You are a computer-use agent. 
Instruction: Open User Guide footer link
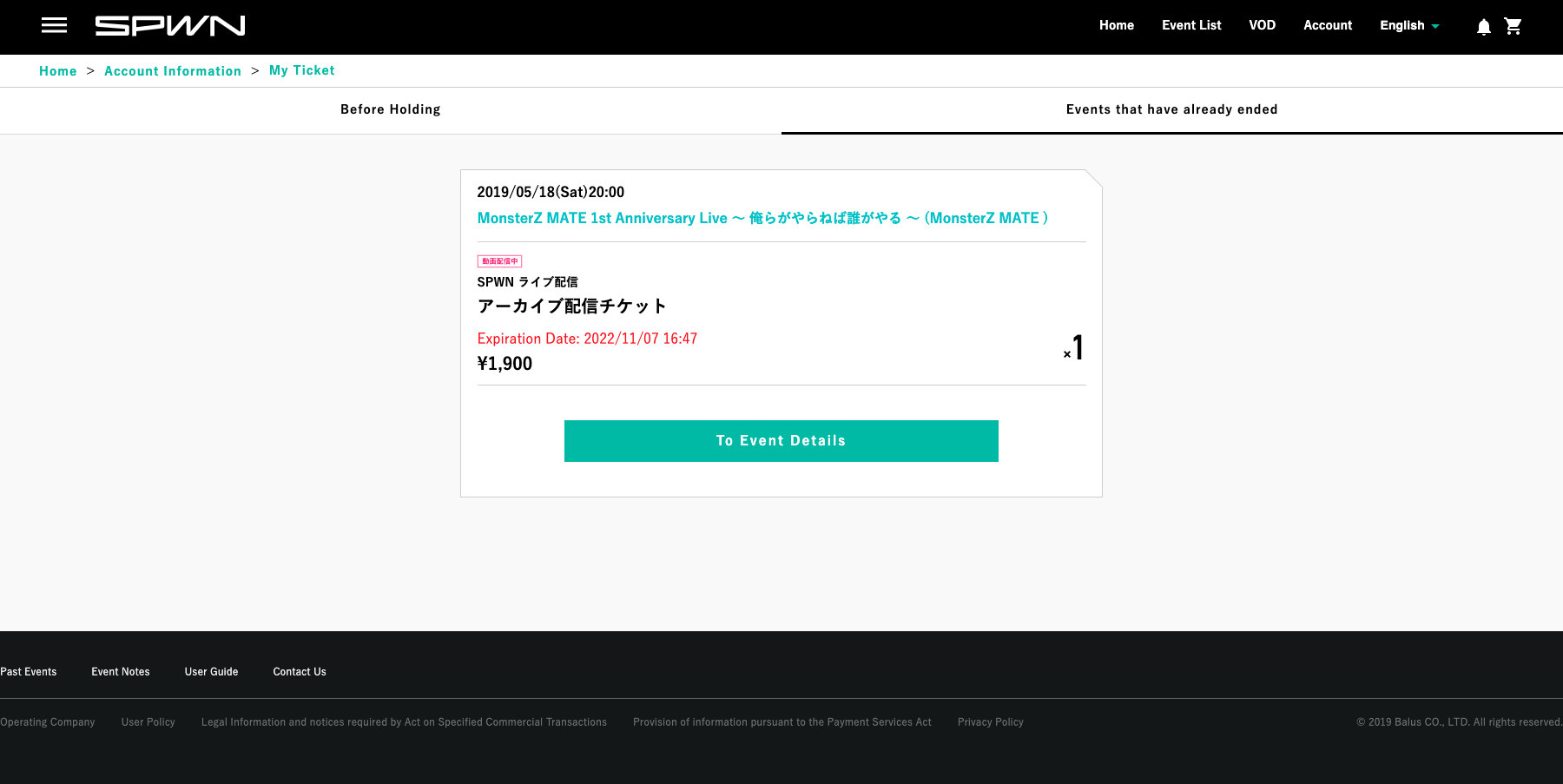point(211,672)
